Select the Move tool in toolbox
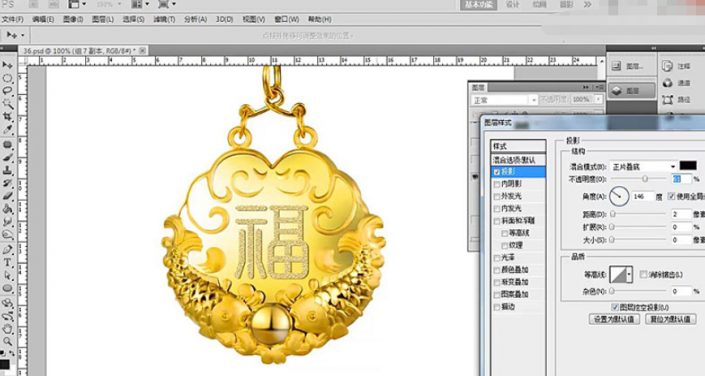The image size is (705, 376). [8, 66]
